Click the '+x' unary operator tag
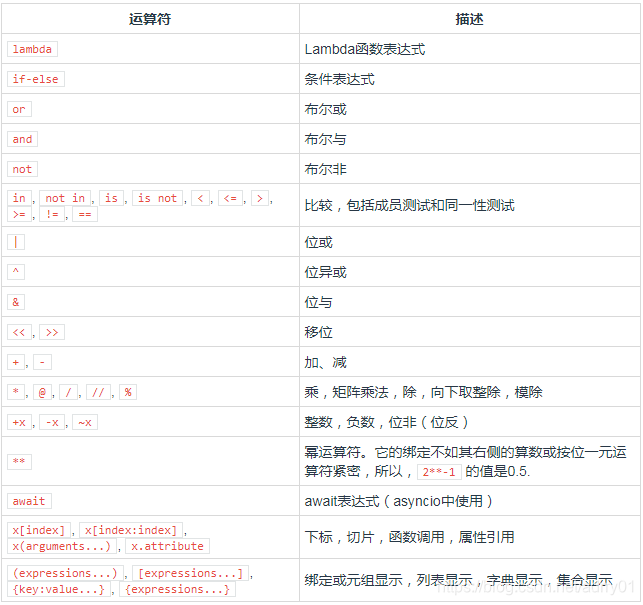 (x=19, y=422)
